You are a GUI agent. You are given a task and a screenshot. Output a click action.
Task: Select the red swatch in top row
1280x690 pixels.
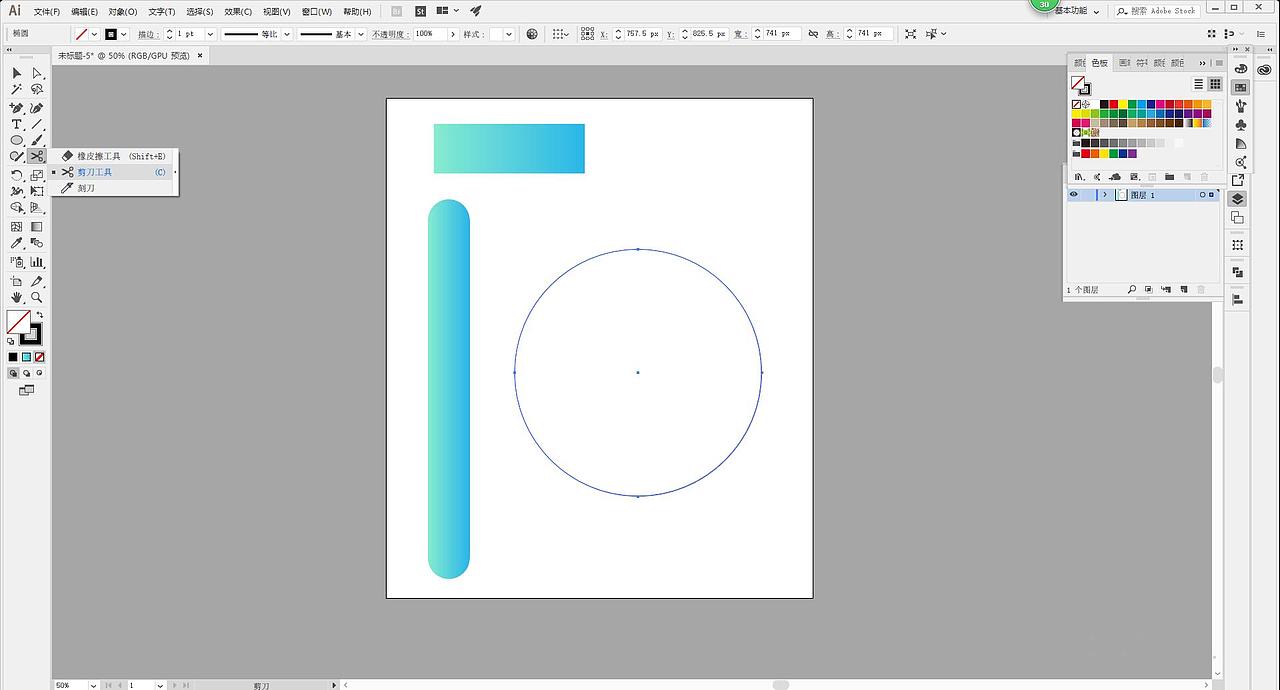click(x=1114, y=104)
